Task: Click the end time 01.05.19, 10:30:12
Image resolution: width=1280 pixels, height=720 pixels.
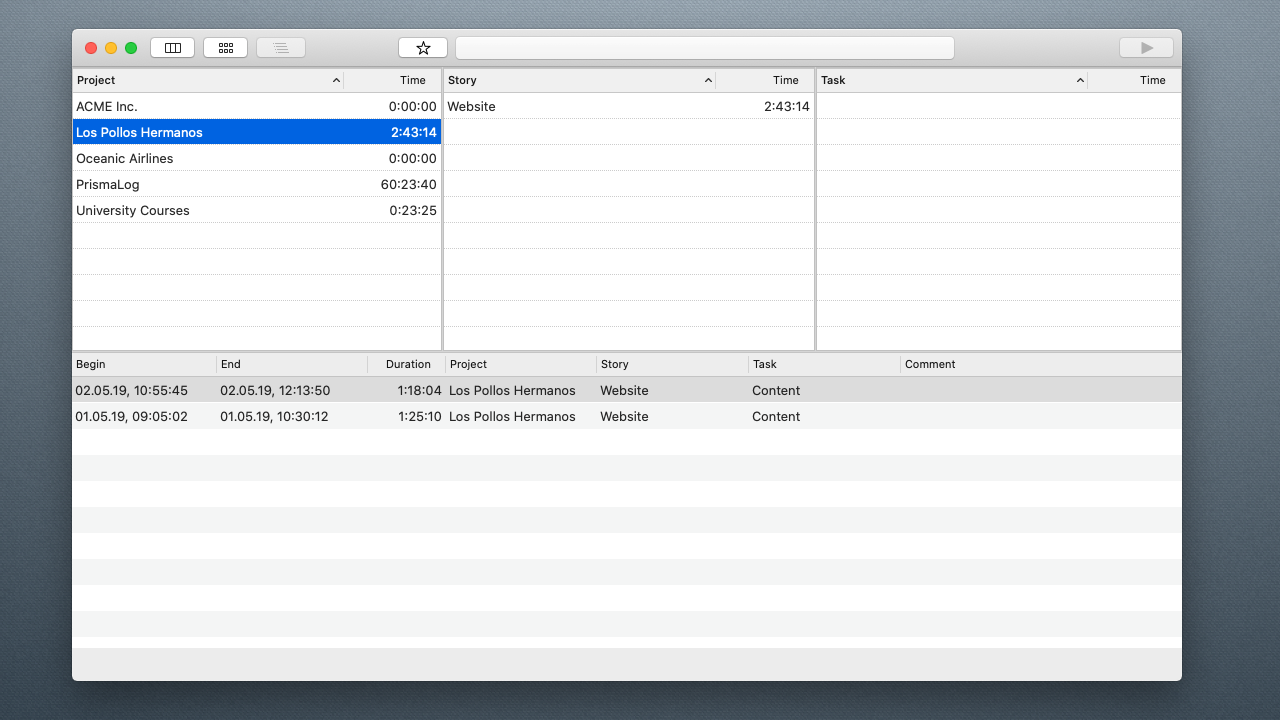Action: point(274,416)
